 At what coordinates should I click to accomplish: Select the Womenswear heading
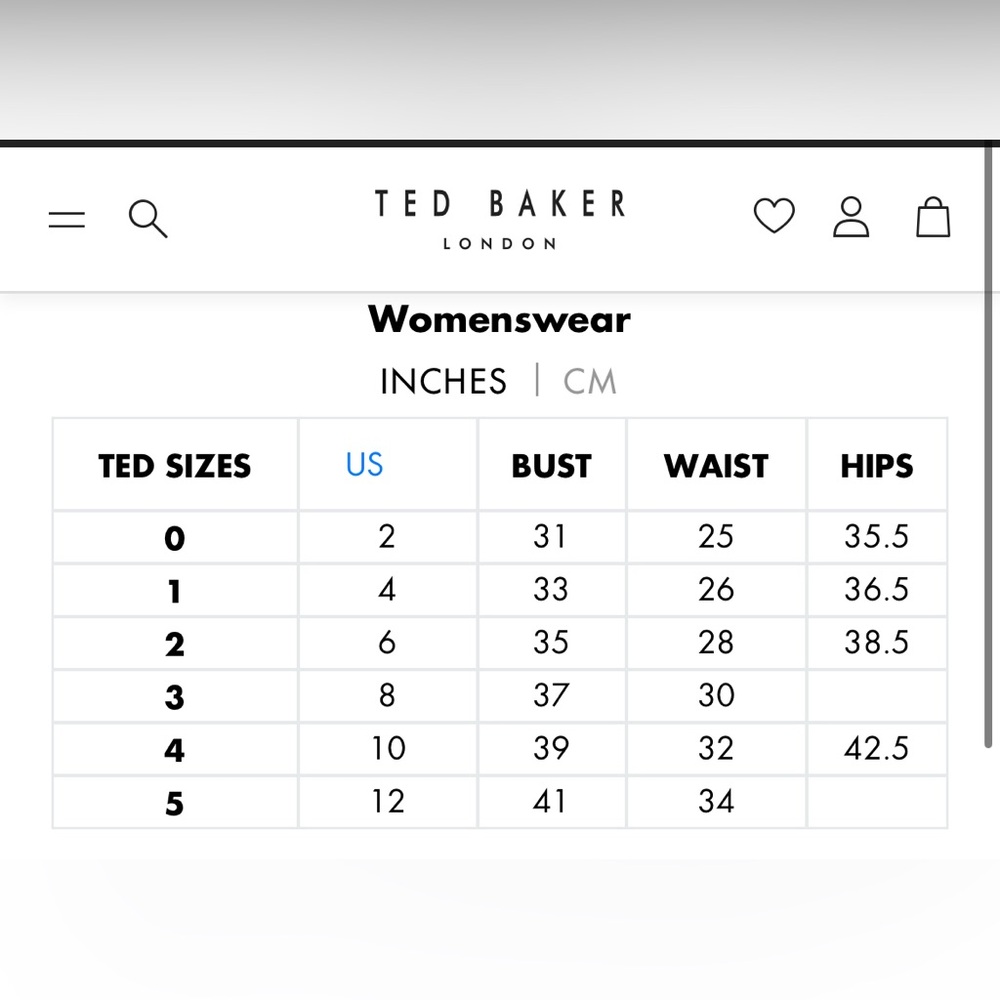tap(499, 320)
